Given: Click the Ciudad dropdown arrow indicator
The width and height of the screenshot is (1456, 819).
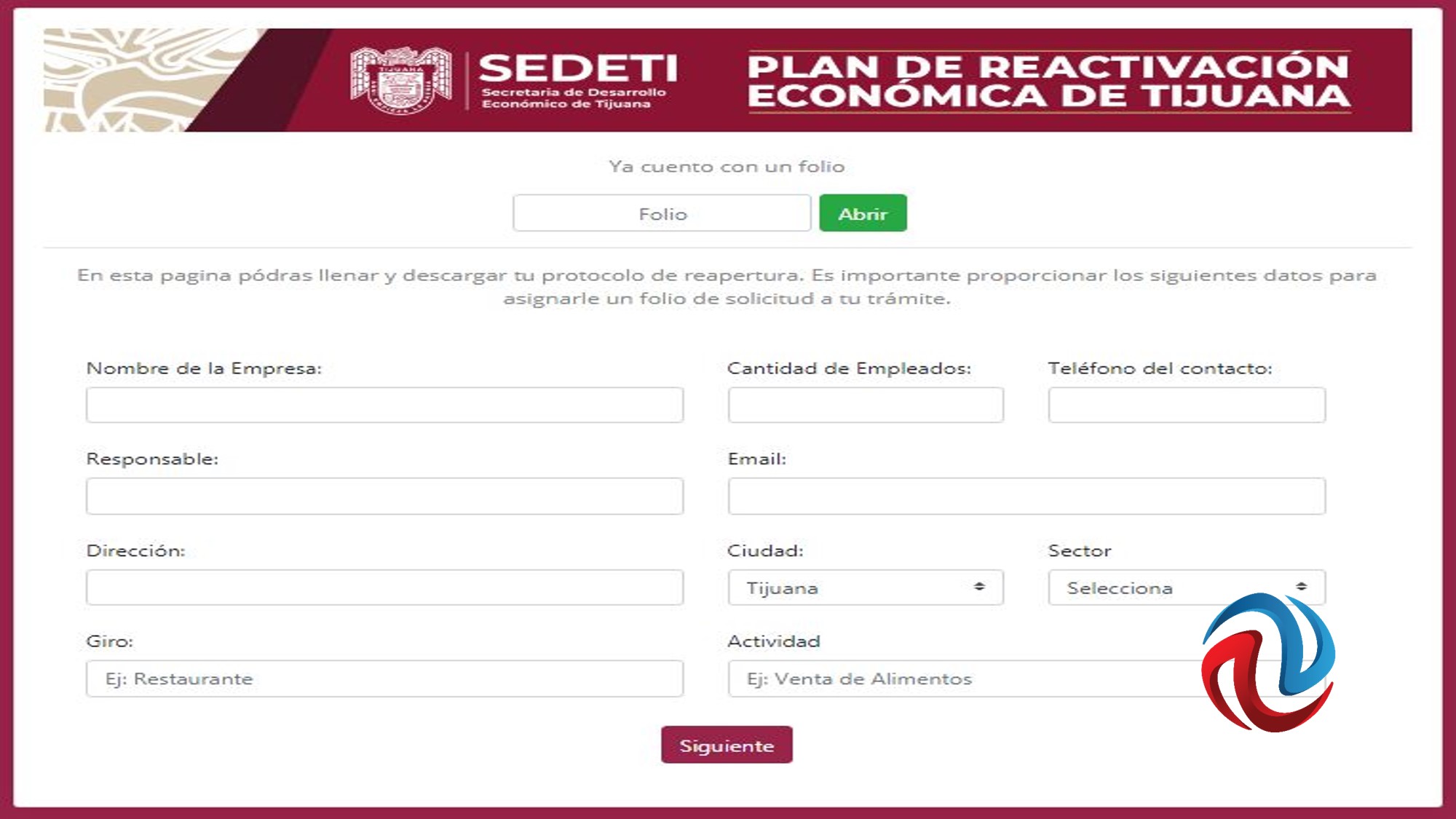Looking at the screenshot, I should click(x=979, y=587).
